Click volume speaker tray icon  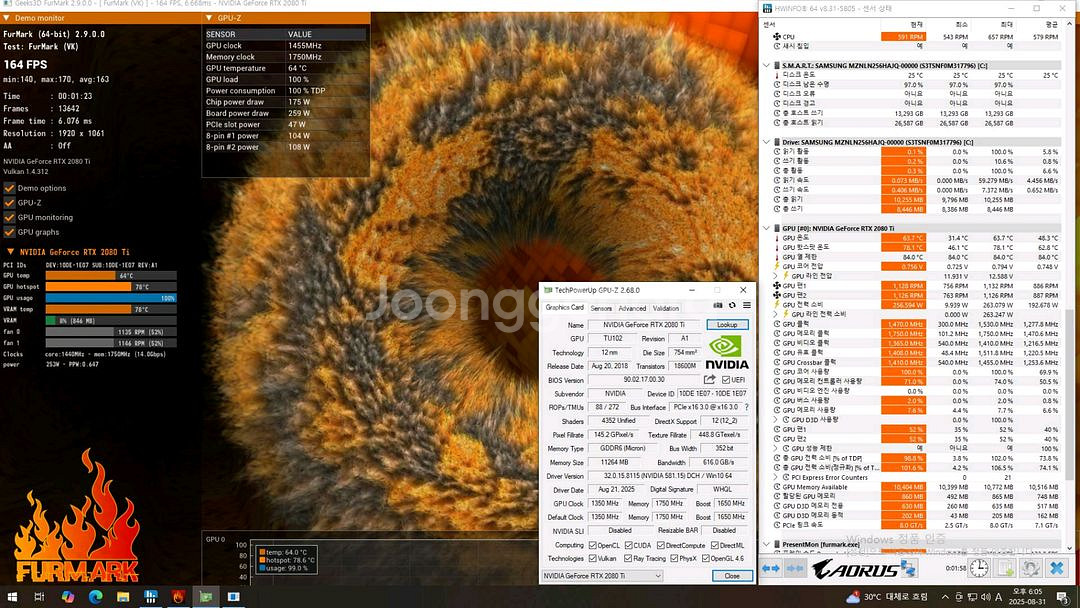[x=985, y=597]
